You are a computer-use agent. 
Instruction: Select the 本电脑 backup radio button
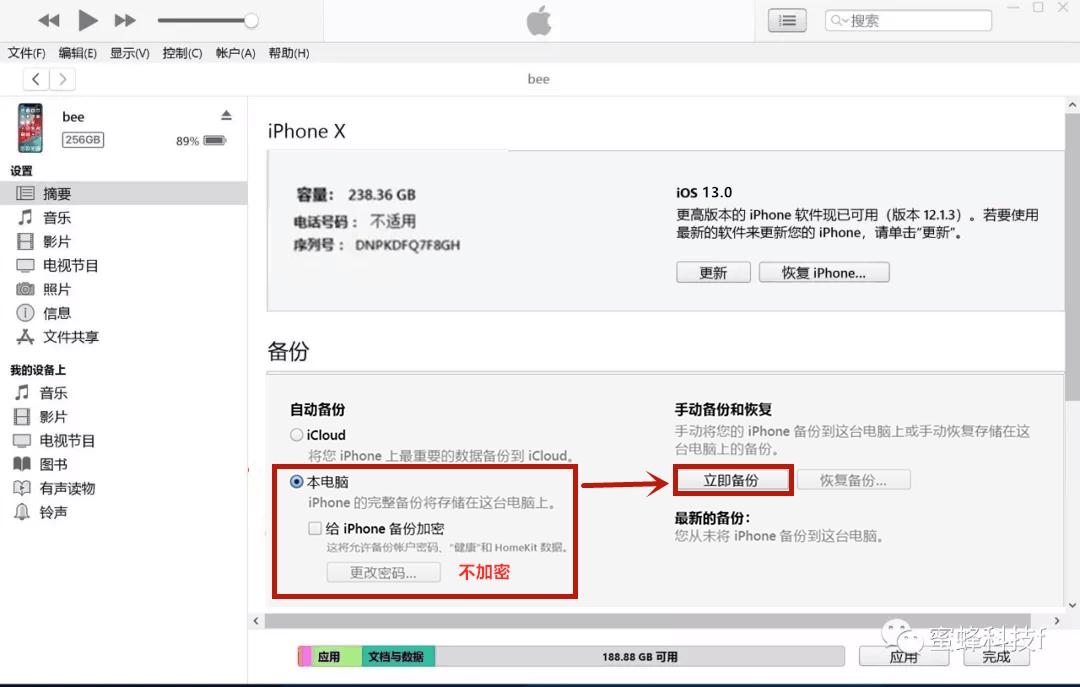(296, 483)
